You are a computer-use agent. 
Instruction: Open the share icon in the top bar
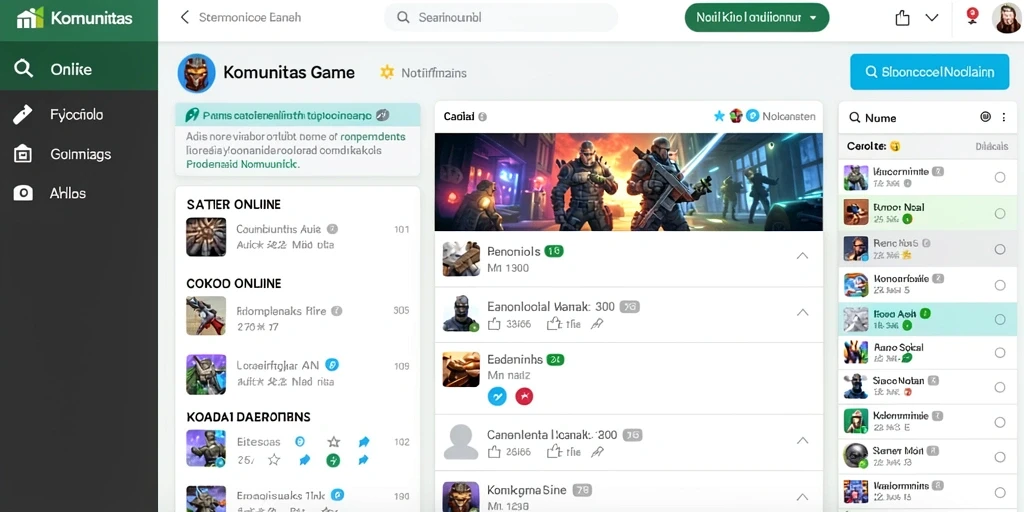coord(903,18)
